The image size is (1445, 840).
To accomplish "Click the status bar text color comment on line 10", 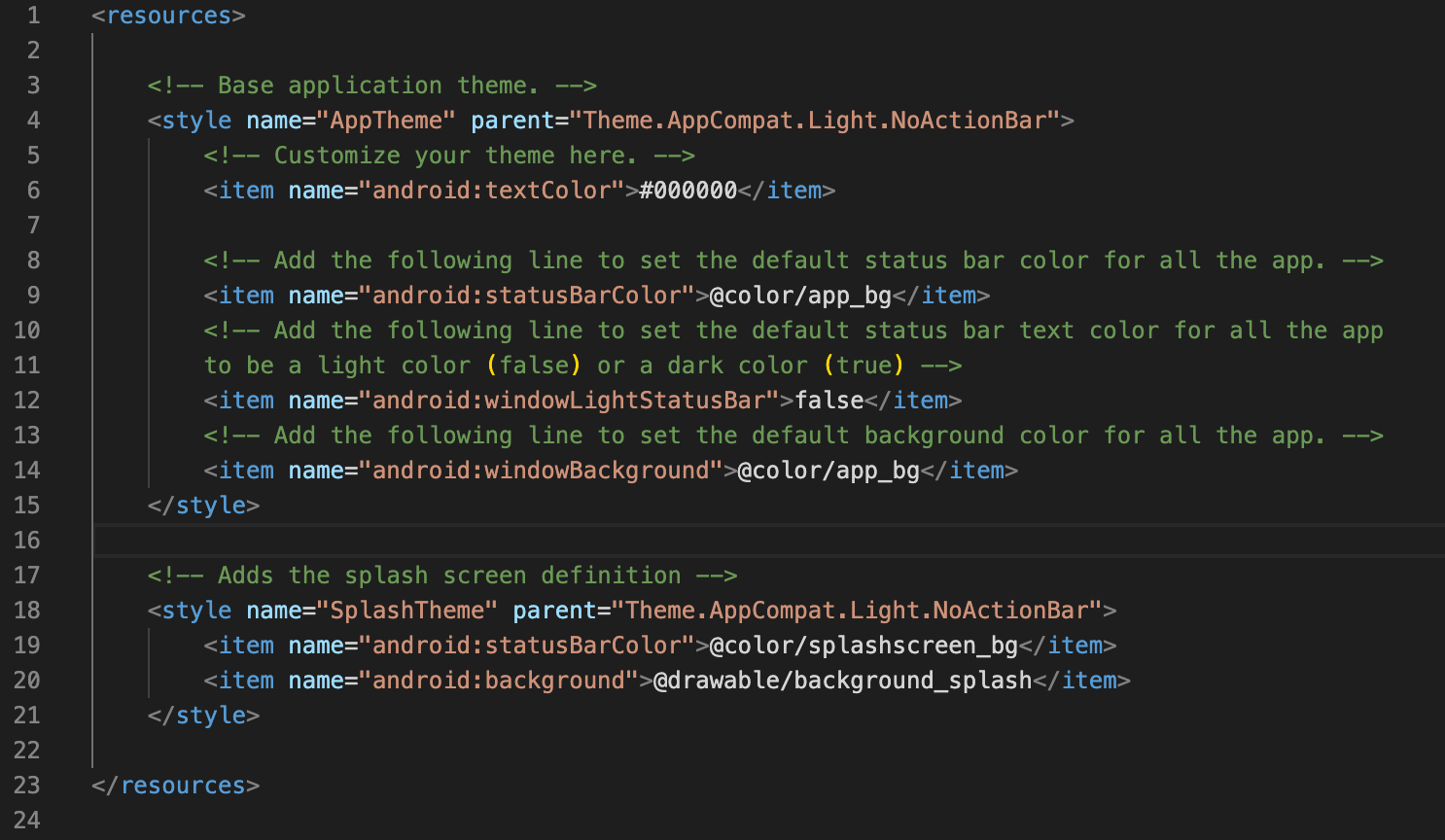I will 793,331.
